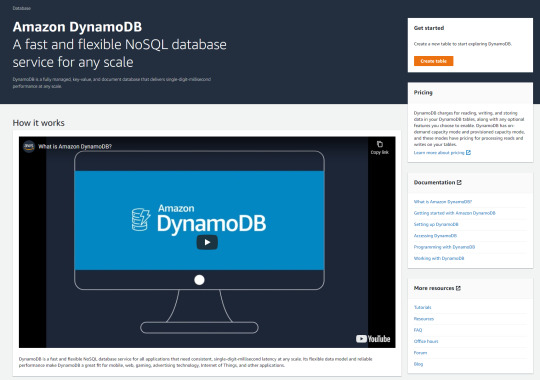
Task: Open the Tutorials resource link
Action: (x=423, y=307)
